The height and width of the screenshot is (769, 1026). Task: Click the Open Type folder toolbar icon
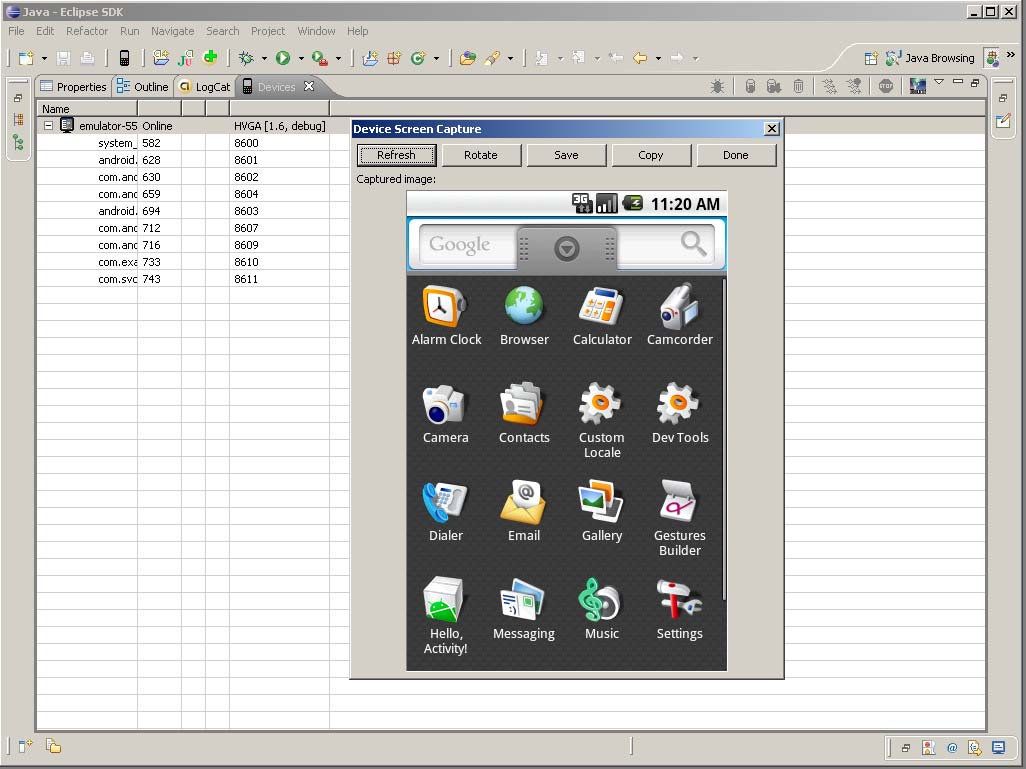[x=467, y=58]
